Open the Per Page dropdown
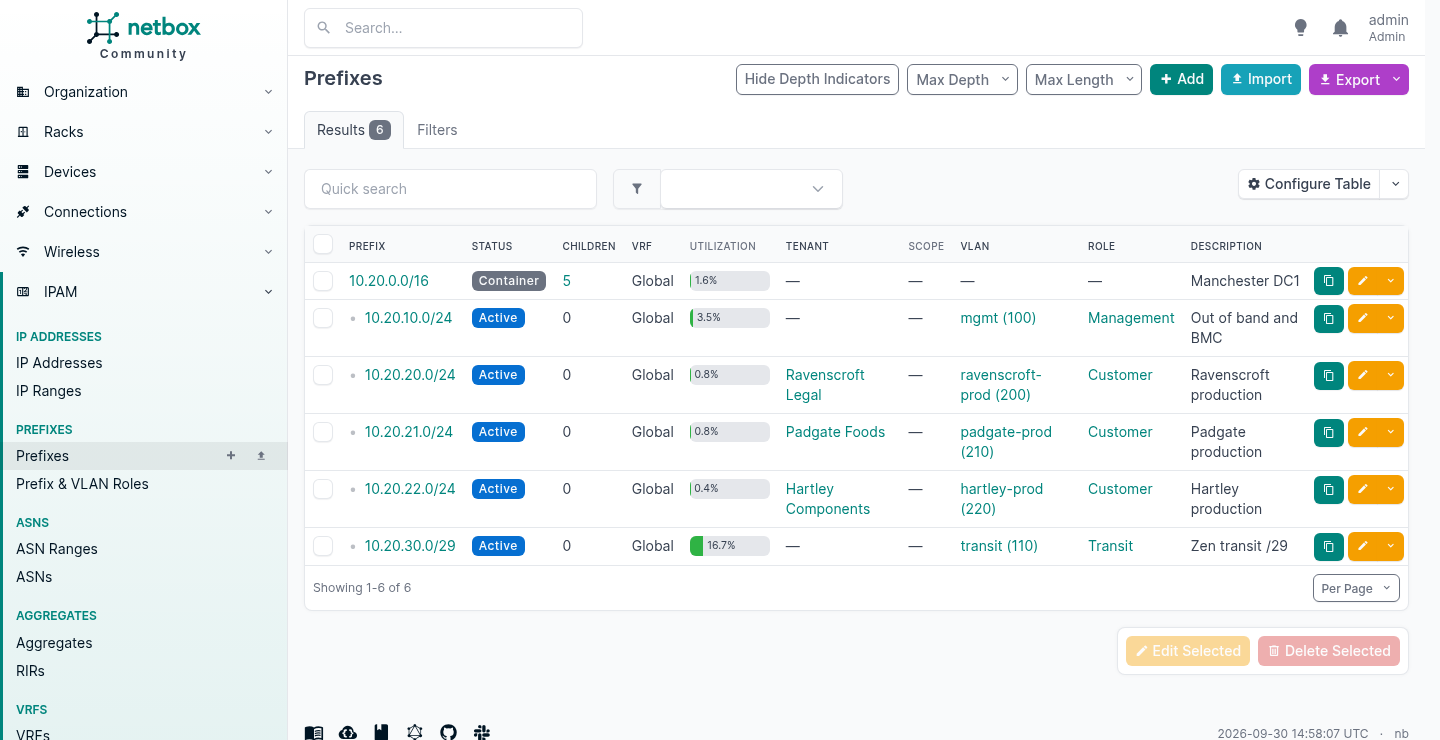The width and height of the screenshot is (1440, 740). [x=1356, y=588]
